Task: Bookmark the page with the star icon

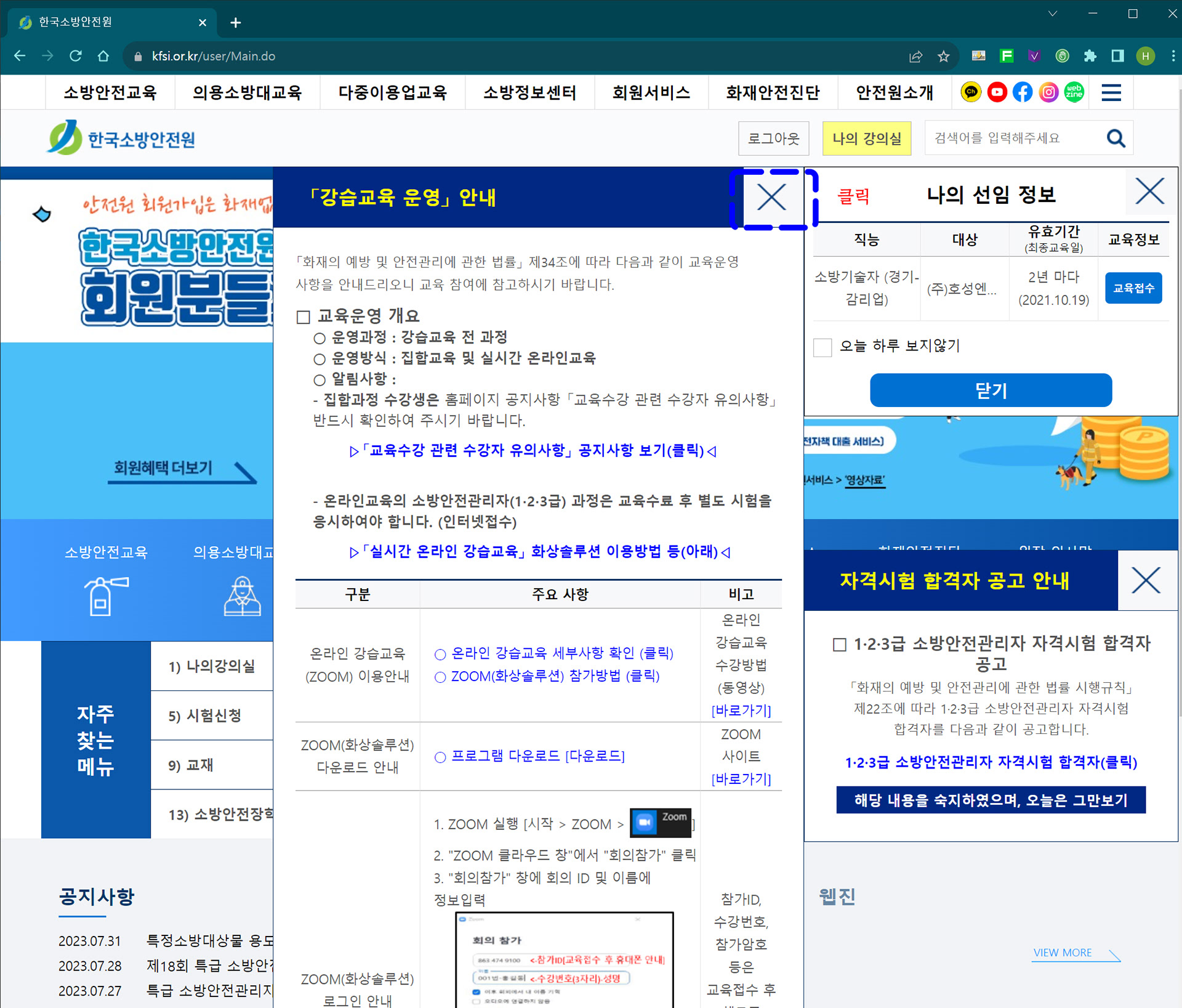Action: [943, 57]
